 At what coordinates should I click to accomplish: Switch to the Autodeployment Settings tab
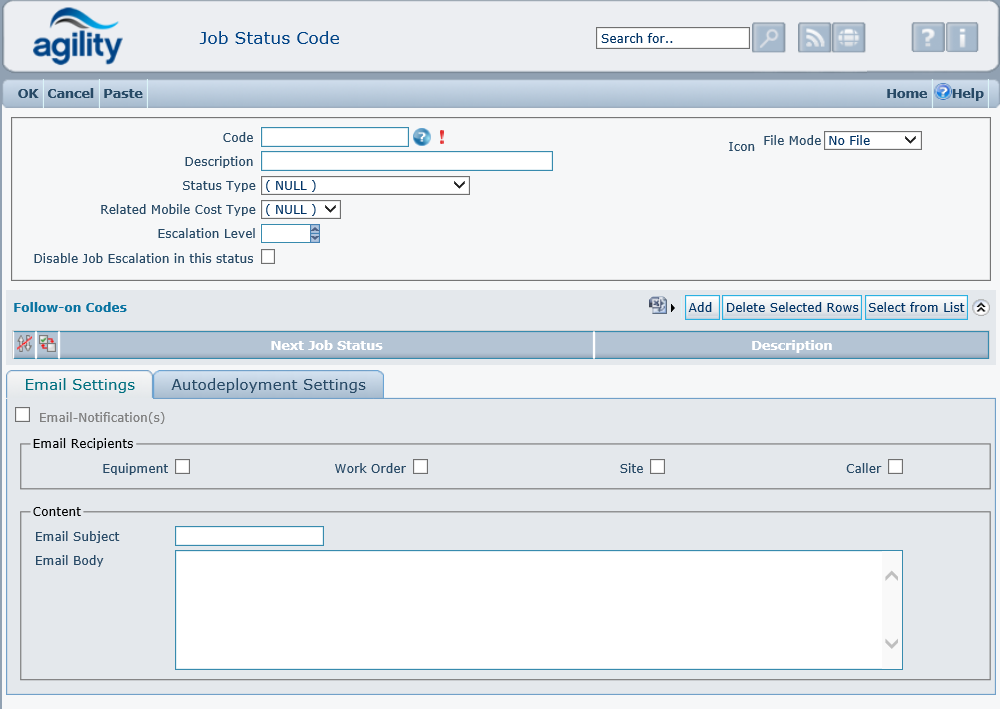click(x=268, y=384)
